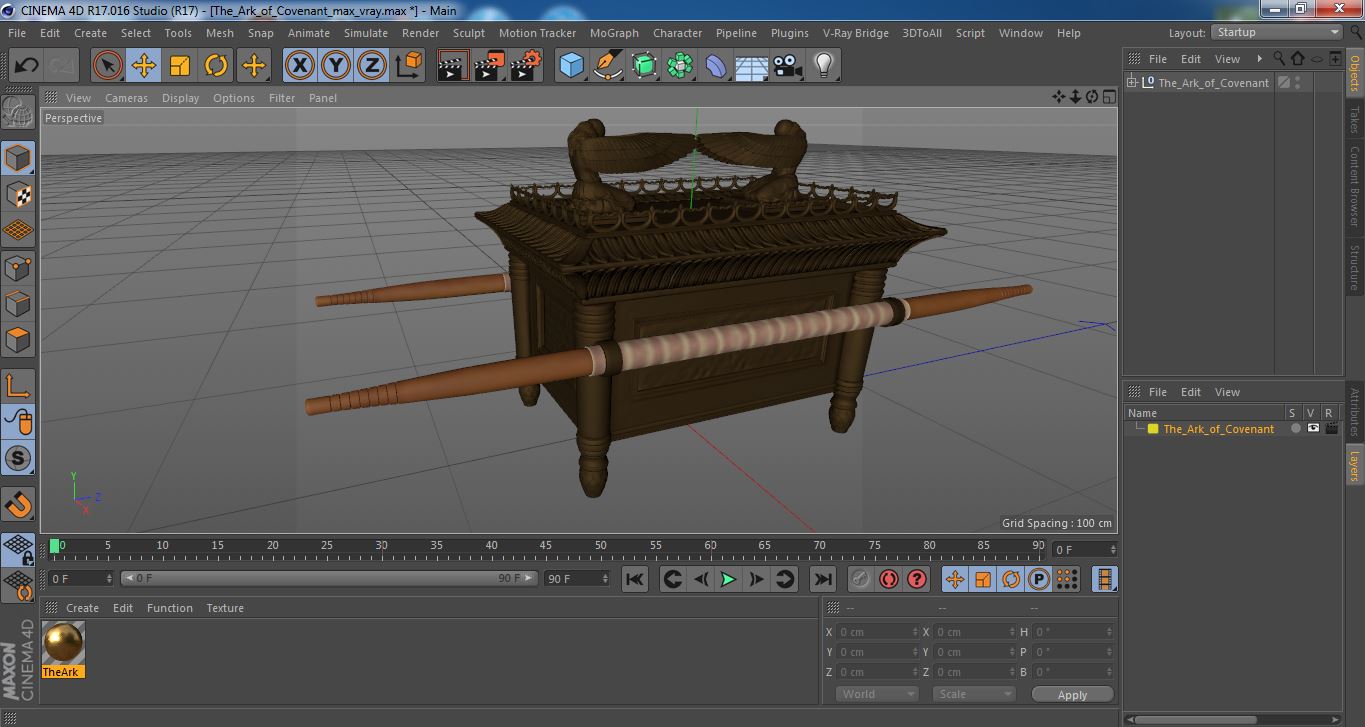
Task: Click the current frame stepper field
Action: (x=1084, y=550)
